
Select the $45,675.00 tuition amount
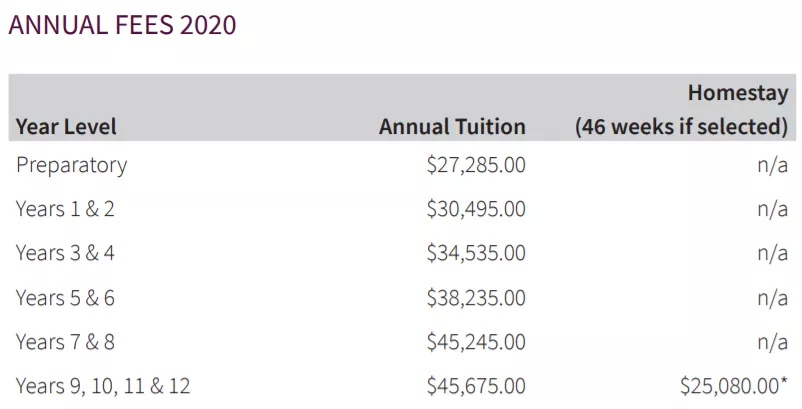(476, 386)
